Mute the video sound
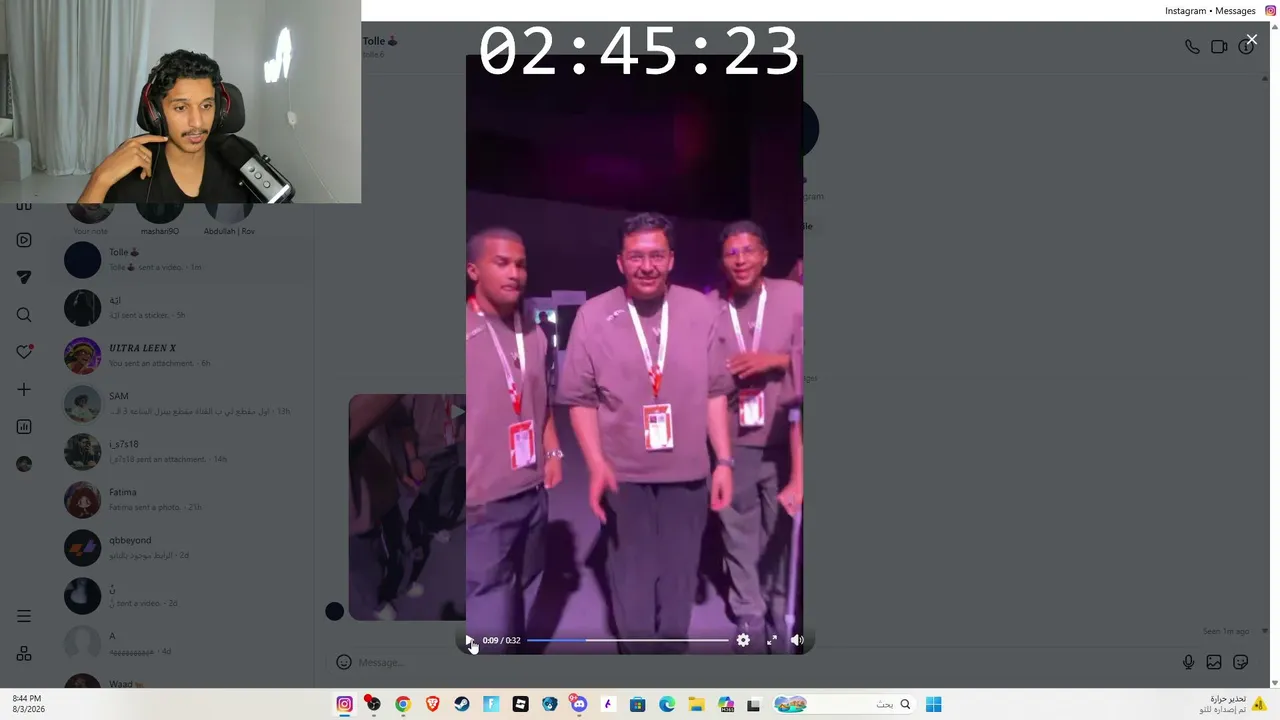1280x720 pixels. [797, 640]
